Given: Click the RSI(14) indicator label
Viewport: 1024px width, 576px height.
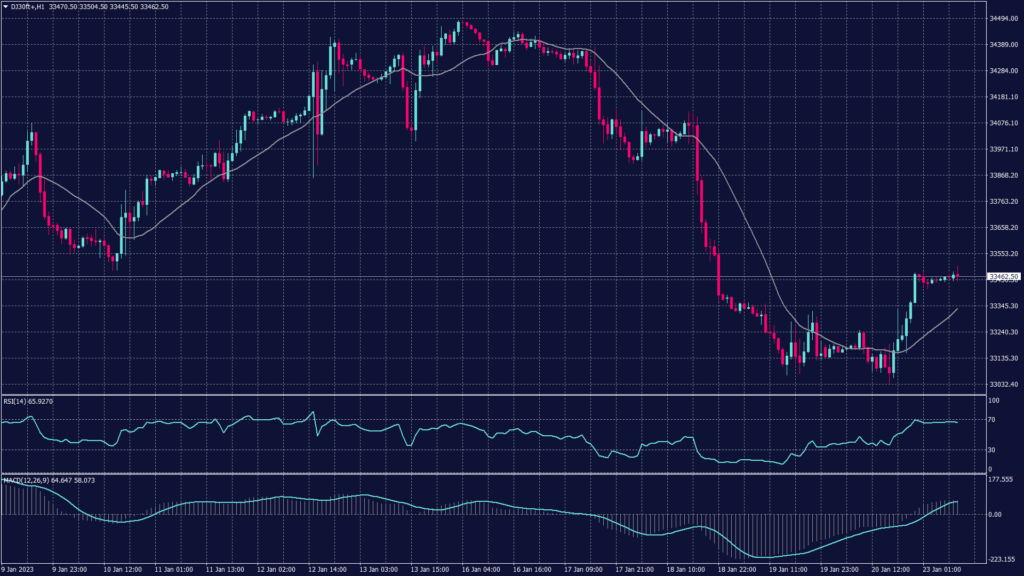Looking at the screenshot, I should 20,401.
